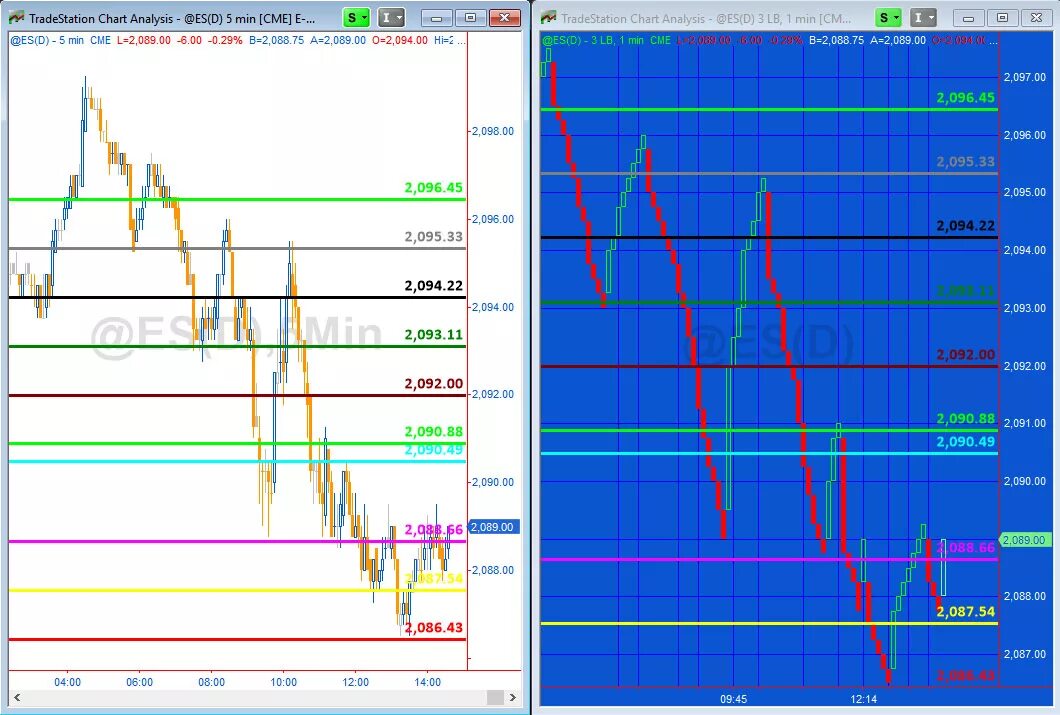Click the 12:00 time label on the 5 min chart

(356, 683)
